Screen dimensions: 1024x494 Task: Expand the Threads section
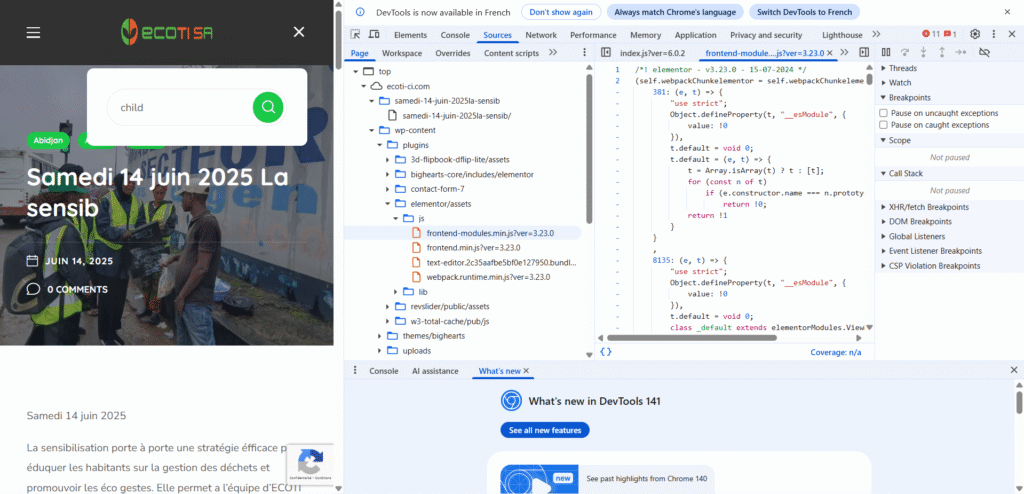pos(901,68)
